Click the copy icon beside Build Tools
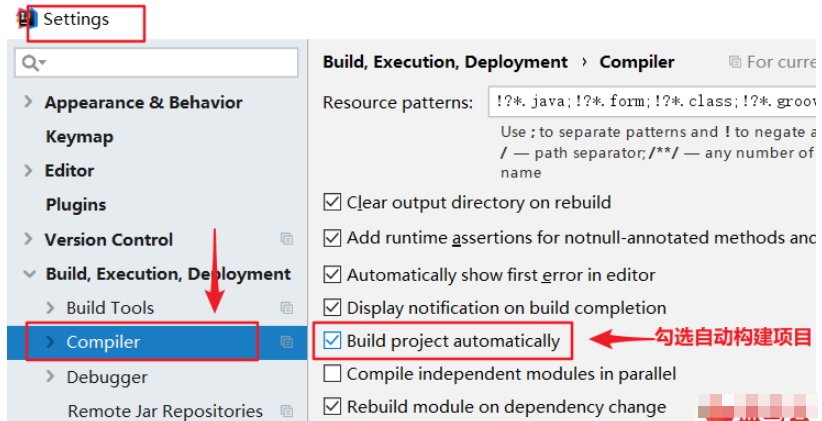Screen dimensions: 822x421 click(287, 308)
